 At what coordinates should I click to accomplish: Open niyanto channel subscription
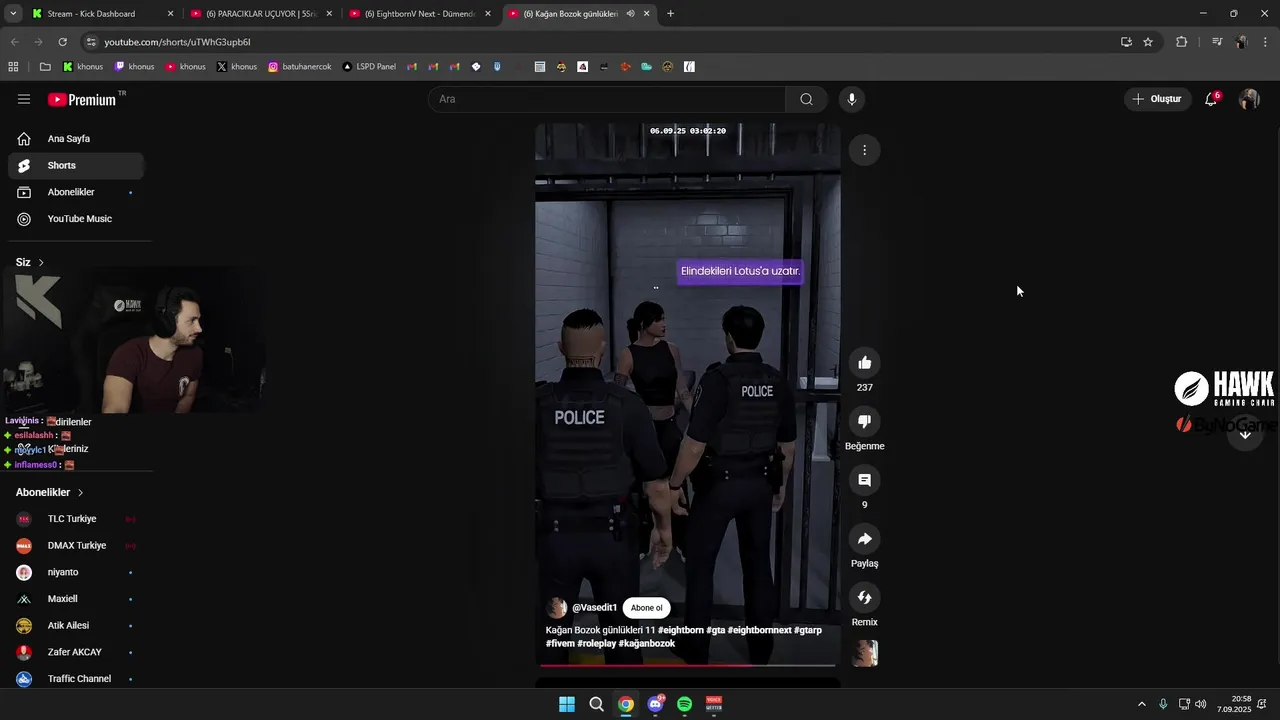[76, 572]
